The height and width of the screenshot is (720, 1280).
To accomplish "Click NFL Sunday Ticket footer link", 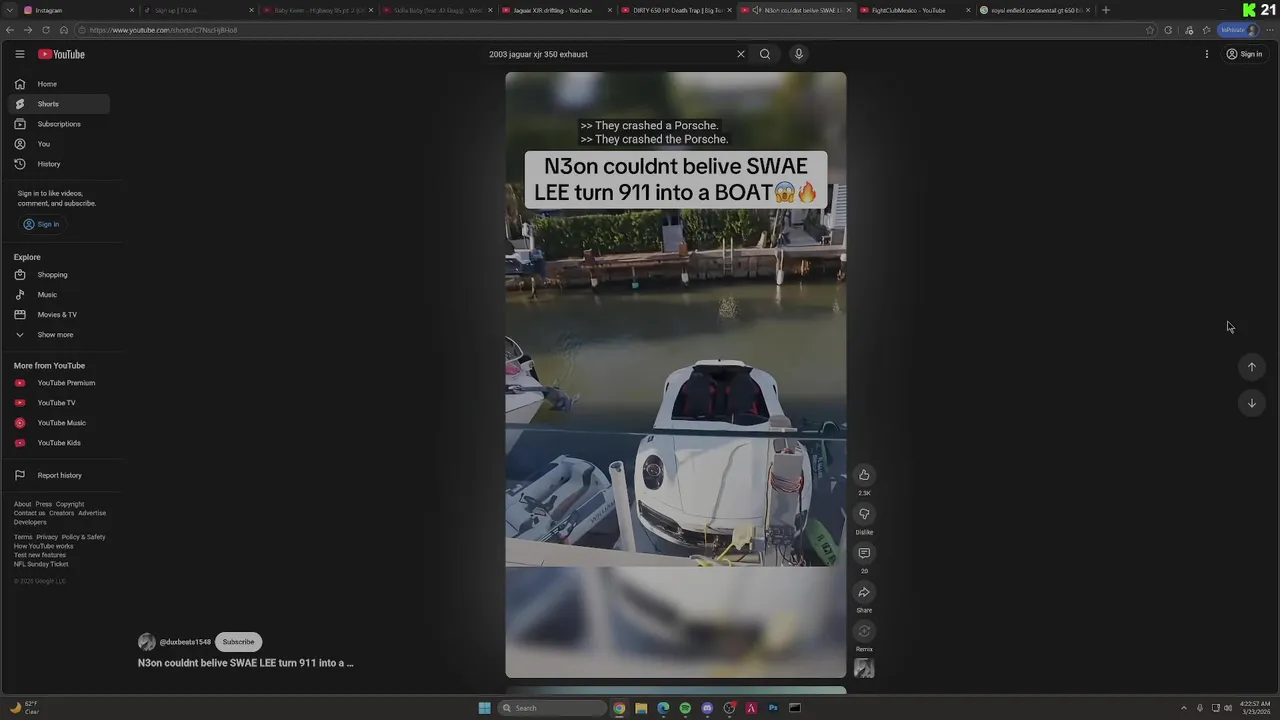I will [41, 564].
